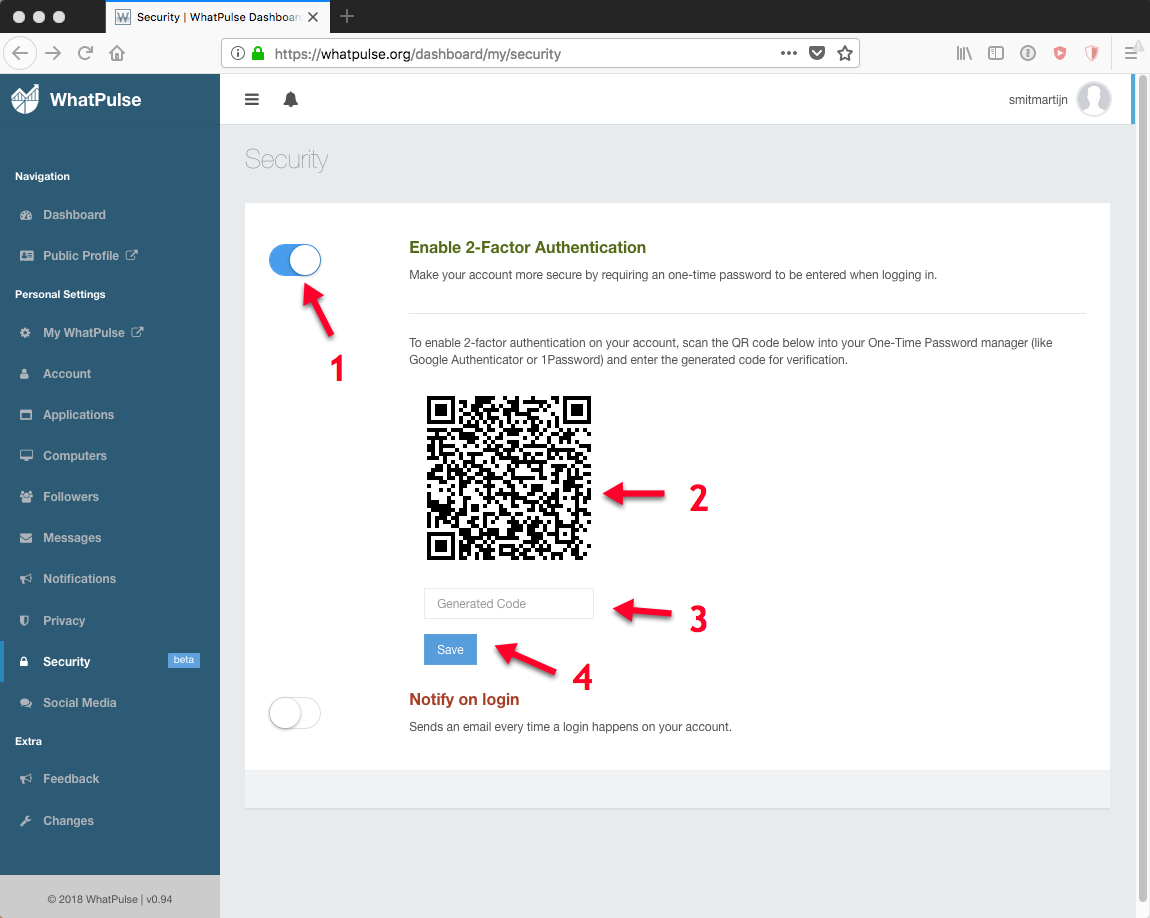Go forward with browser forward arrow

coord(53,53)
